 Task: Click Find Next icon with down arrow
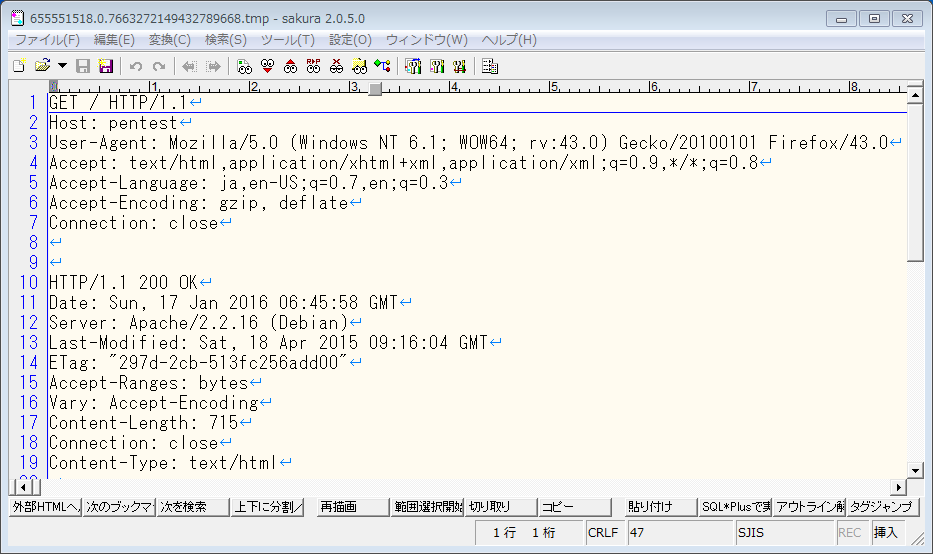267,66
